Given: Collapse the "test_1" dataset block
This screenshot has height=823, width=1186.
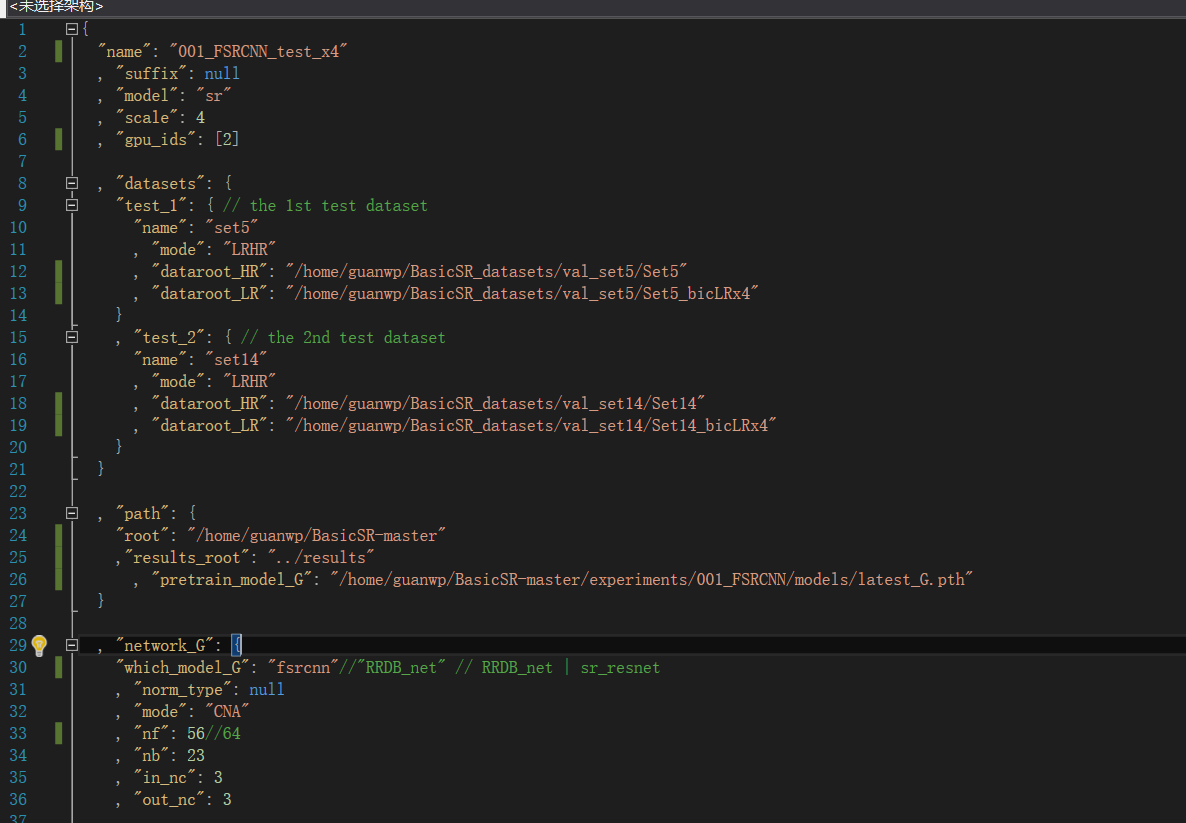Looking at the screenshot, I should point(71,204).
